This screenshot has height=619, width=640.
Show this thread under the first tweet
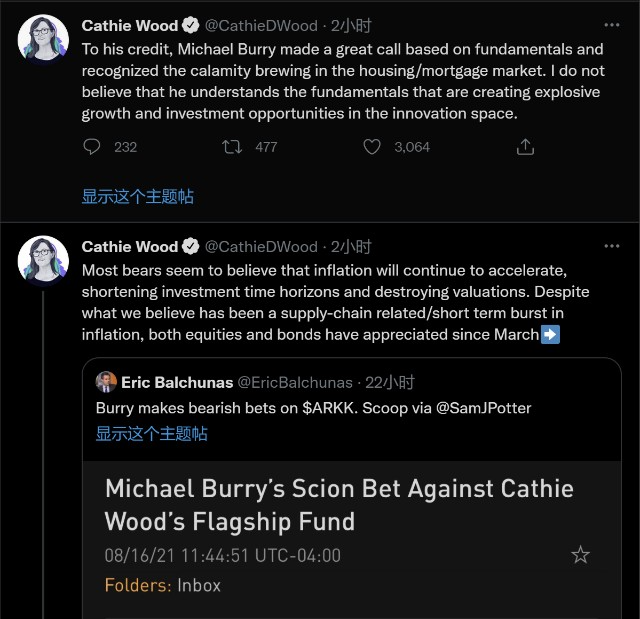[x=137, y=197]
